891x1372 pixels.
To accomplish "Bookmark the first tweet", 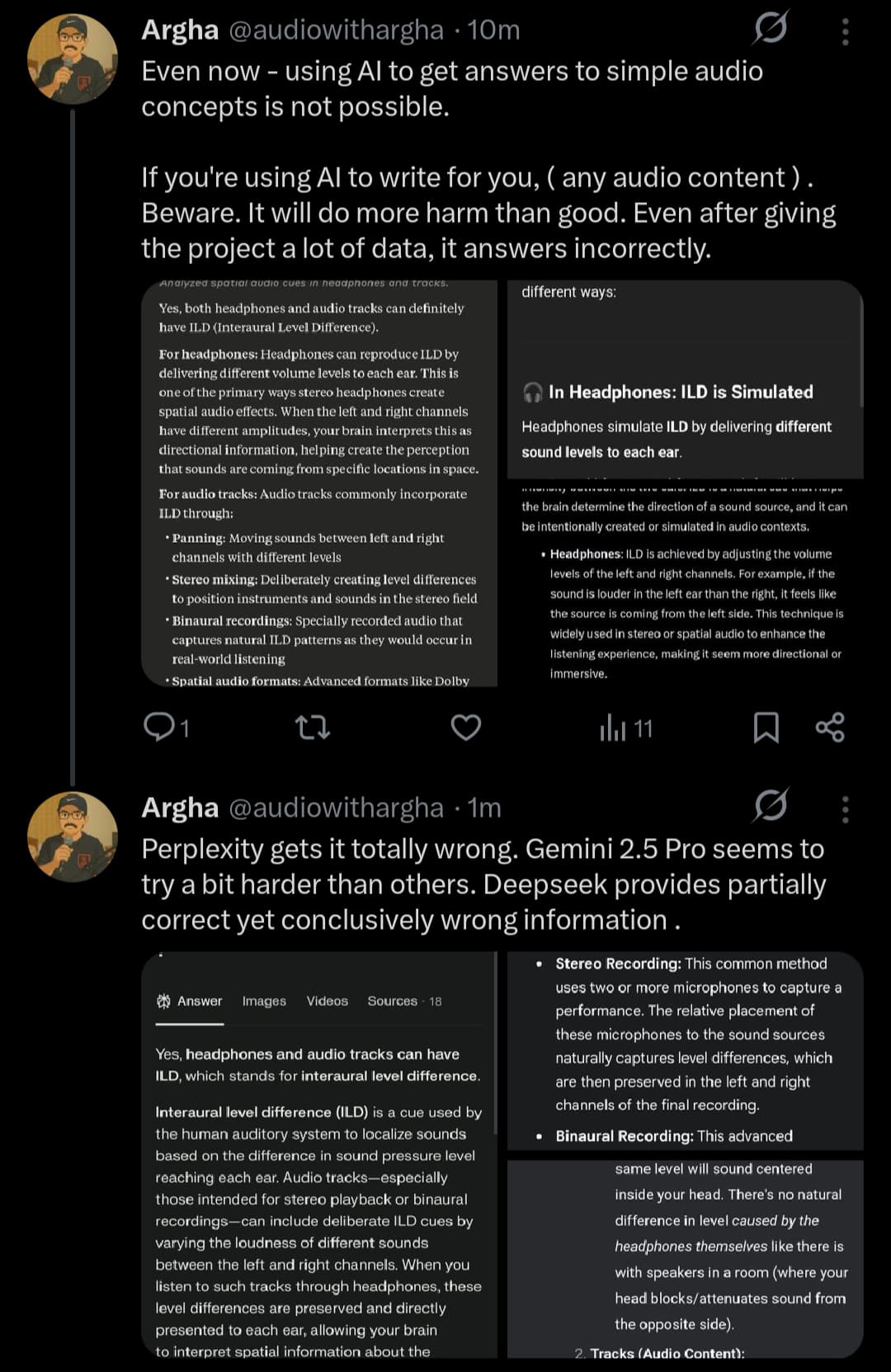I will tap(766, 727).
